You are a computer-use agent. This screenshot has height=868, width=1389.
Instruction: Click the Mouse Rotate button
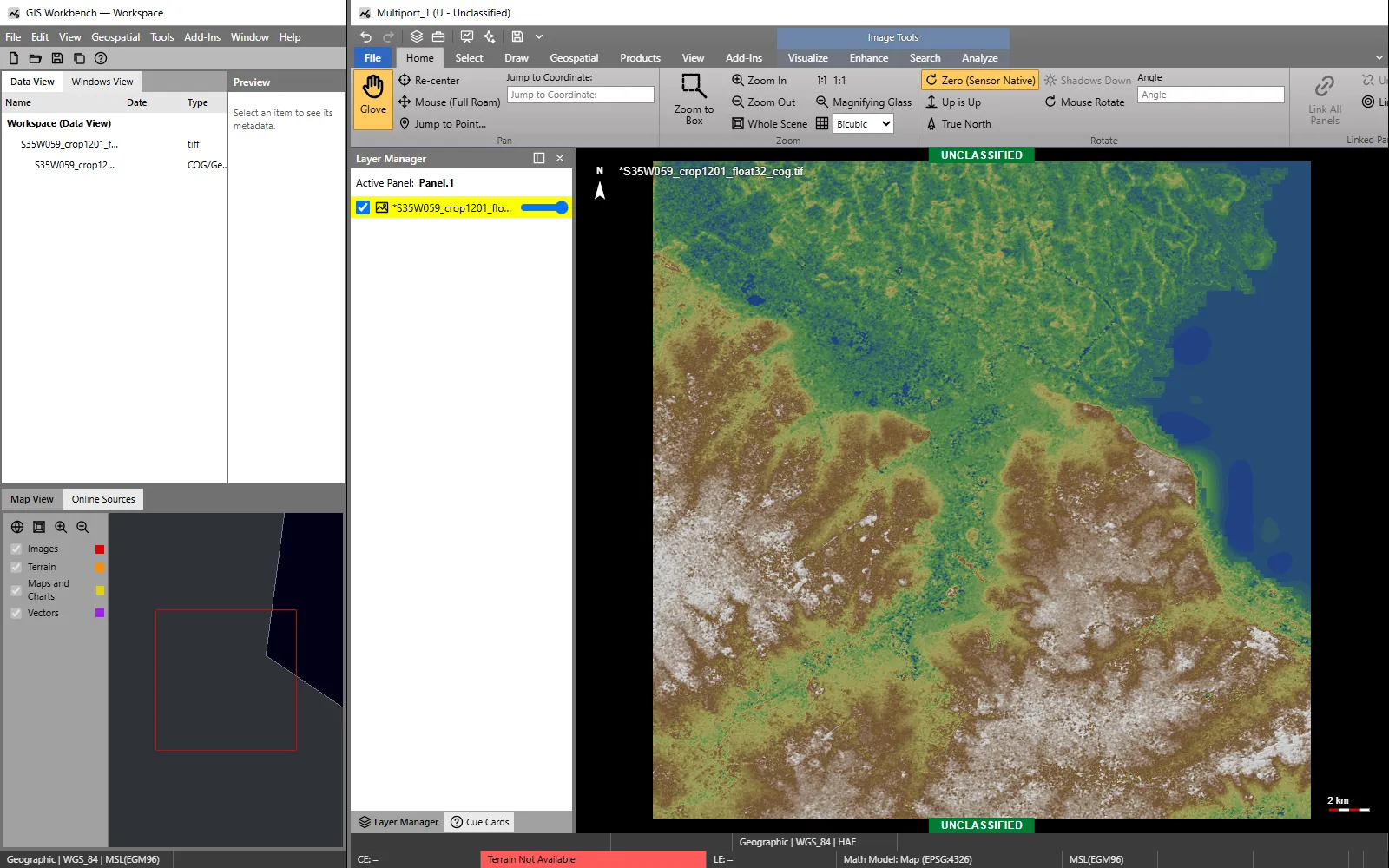tap(1084, 102)
